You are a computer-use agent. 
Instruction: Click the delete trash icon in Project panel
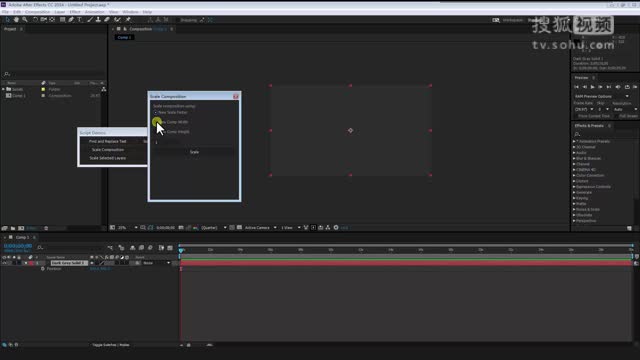46,228
